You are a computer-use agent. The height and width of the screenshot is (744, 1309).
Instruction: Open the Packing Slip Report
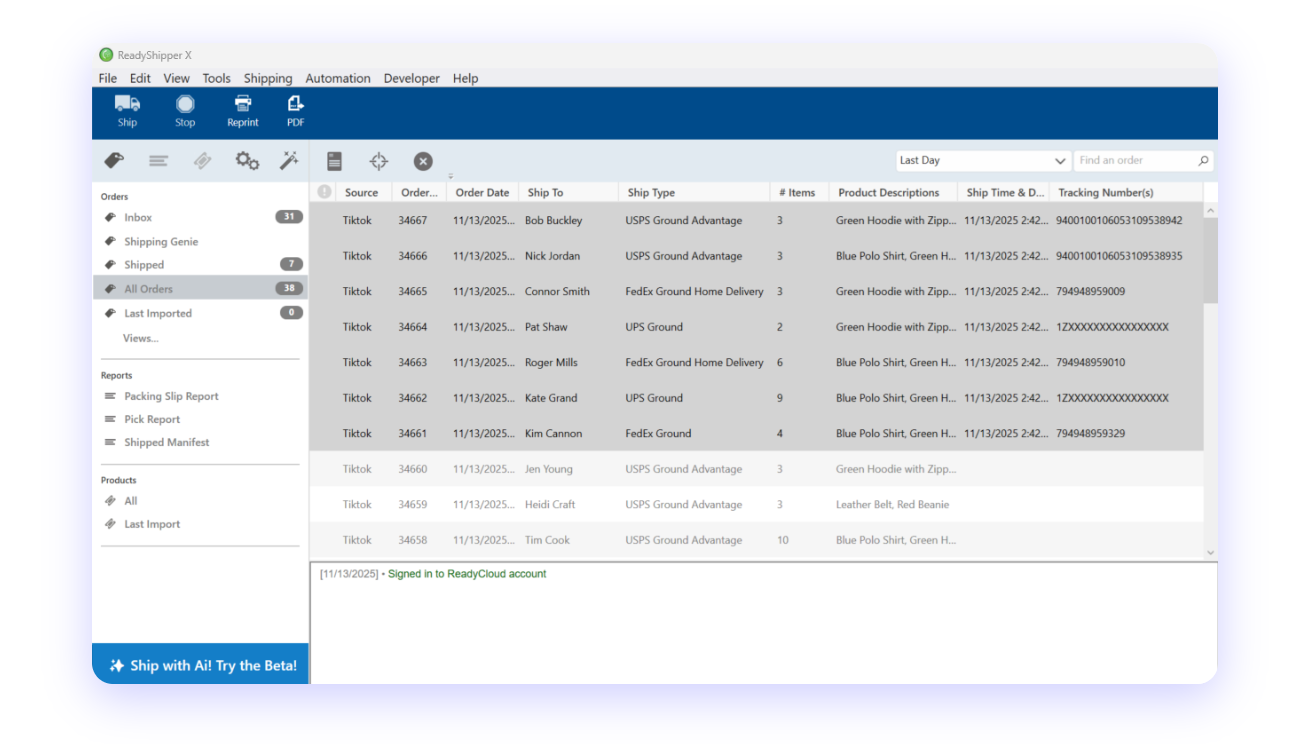[x=171, y=396]
